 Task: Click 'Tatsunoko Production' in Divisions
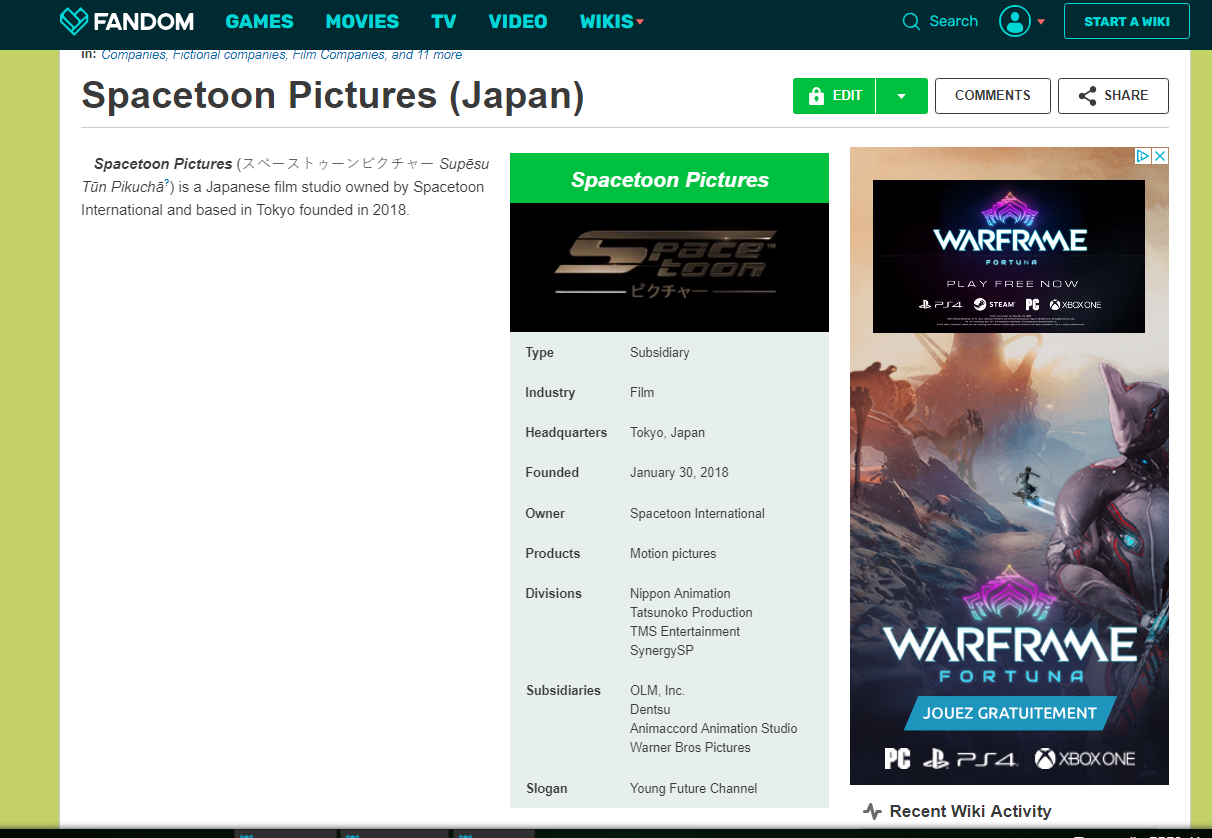point(691,613)
